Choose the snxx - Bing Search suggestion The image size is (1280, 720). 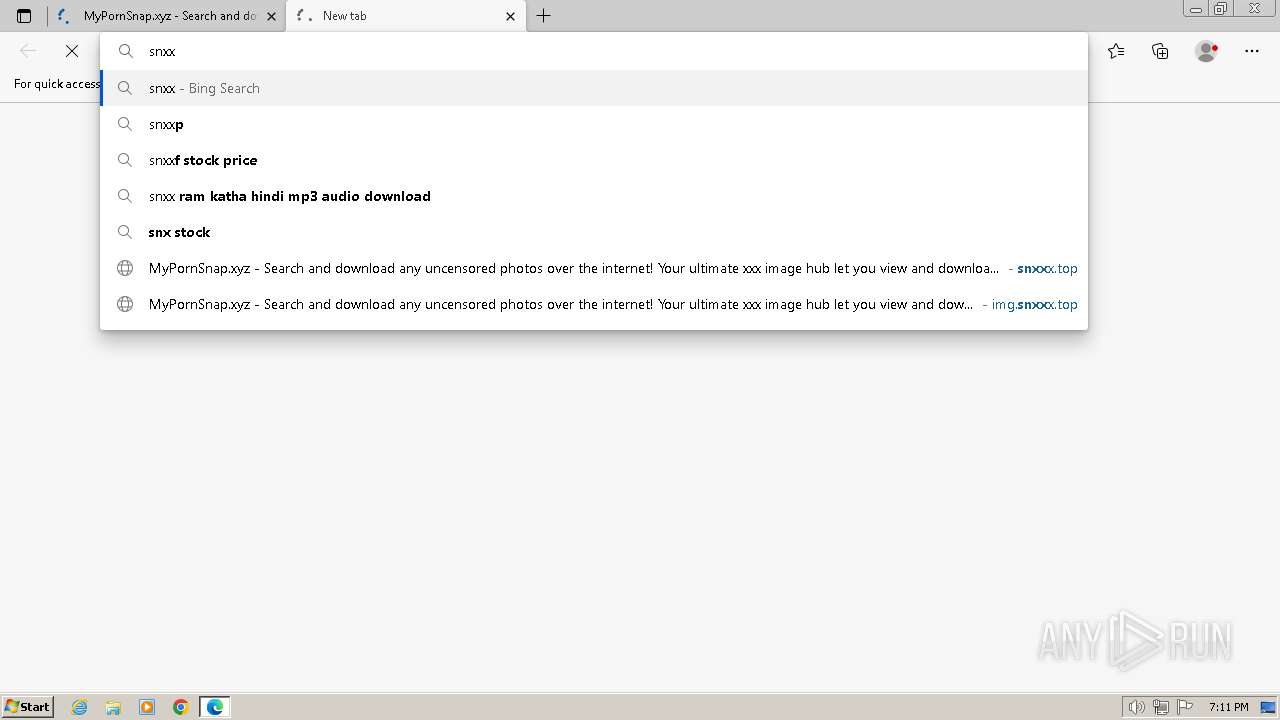(x=594, y=88)
